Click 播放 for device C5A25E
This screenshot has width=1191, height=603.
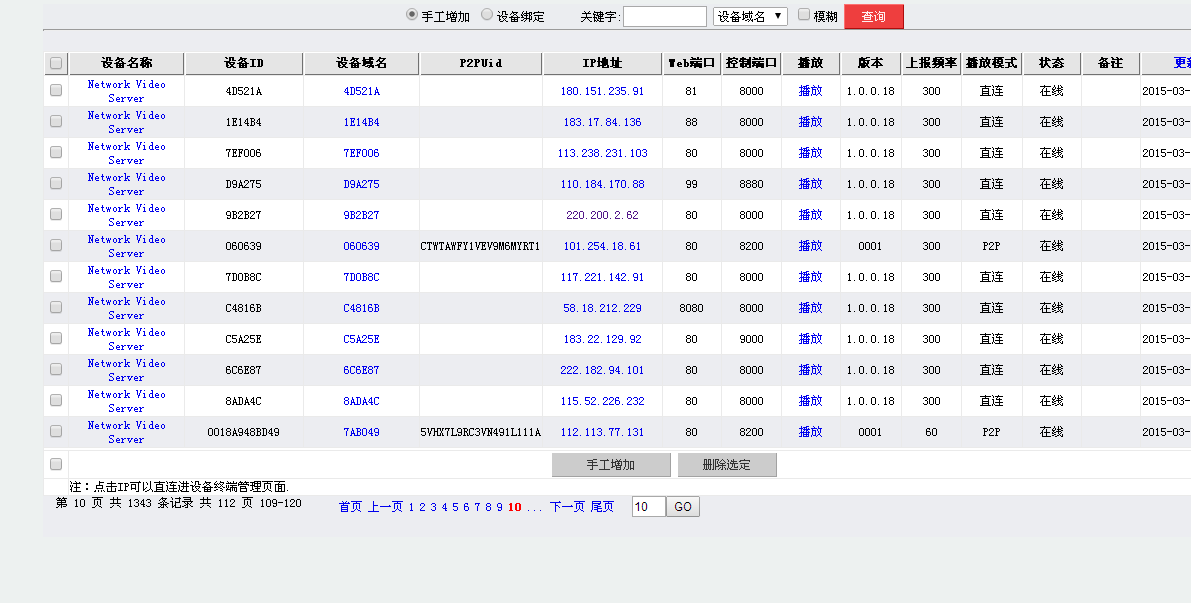coord(810,339)
